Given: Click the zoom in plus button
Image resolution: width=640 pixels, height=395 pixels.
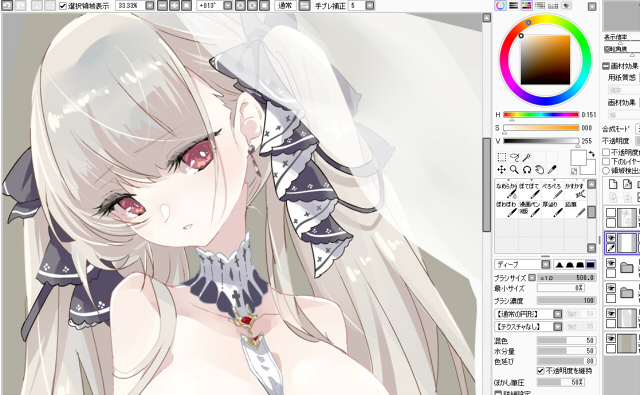Looking at the screenshot, I should tap(174, 5).
